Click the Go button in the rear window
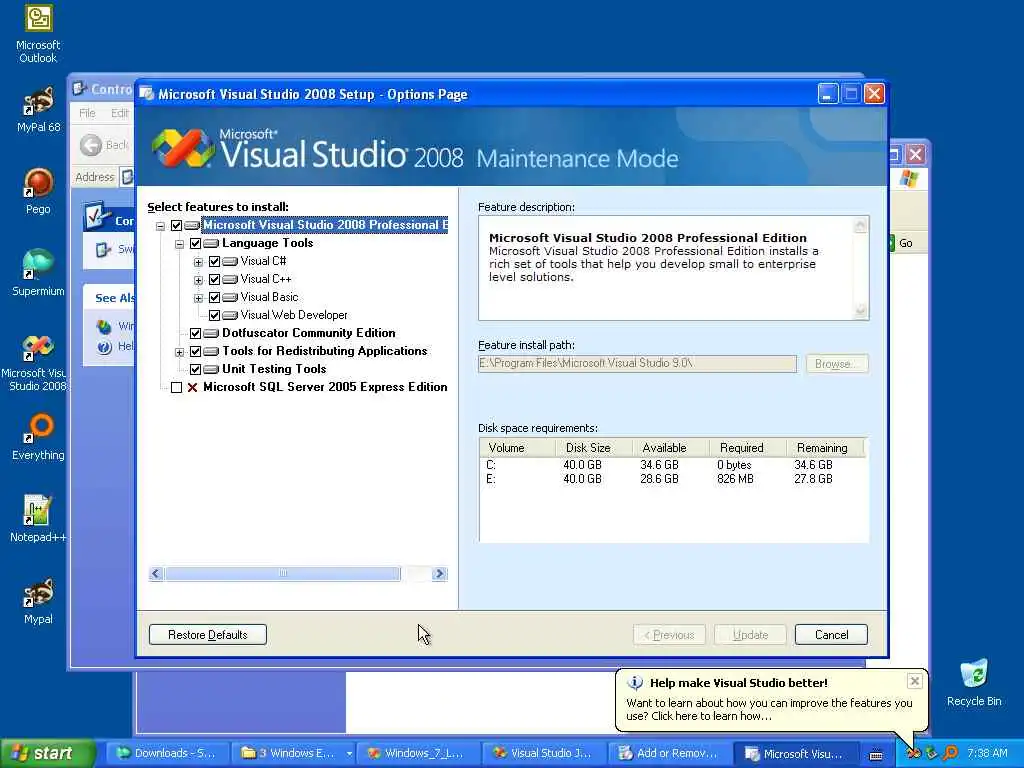The image size is (1024, 768). (900, 243)
